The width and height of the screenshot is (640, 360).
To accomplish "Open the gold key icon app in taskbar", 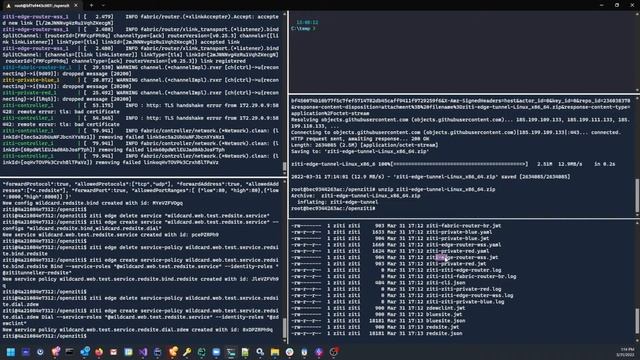I will [x=187, y=352].
